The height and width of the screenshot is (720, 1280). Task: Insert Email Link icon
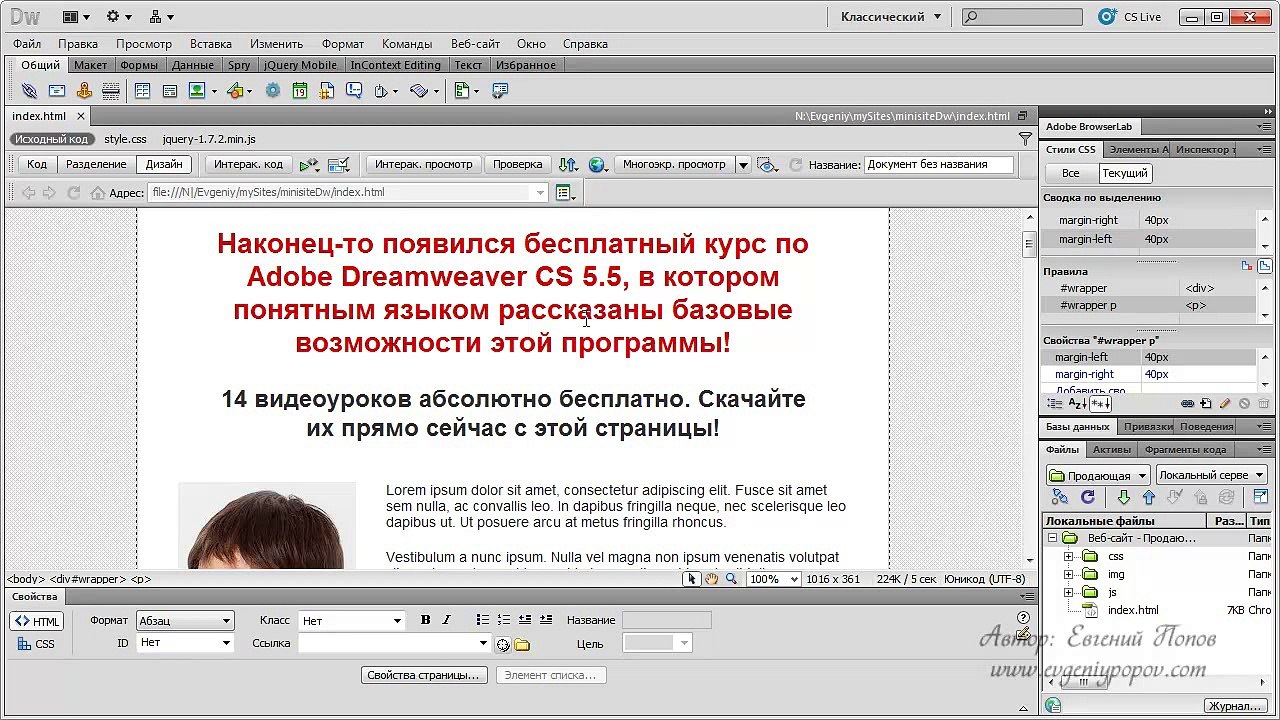click(x=57, y=91)
